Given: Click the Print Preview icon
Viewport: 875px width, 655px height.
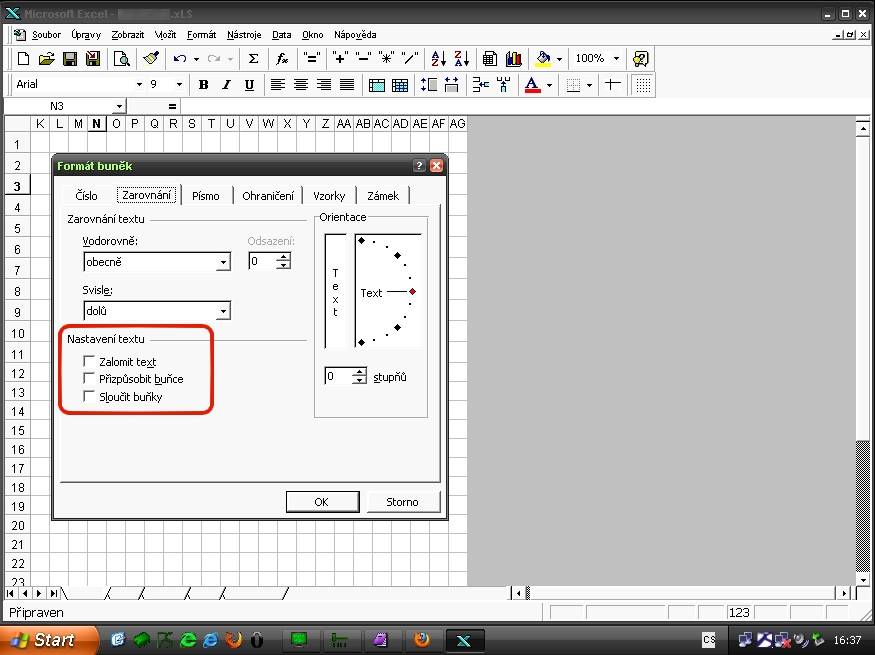Looking at the screenshot, I should 121,58.
